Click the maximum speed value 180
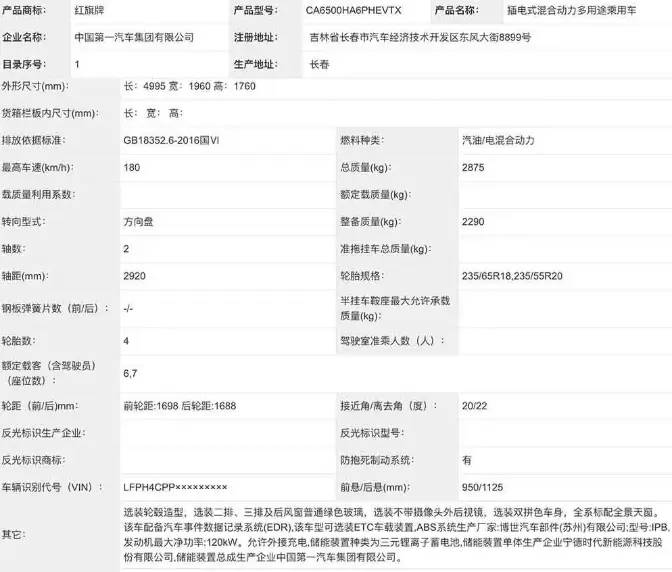 click(x=131, y=167)
